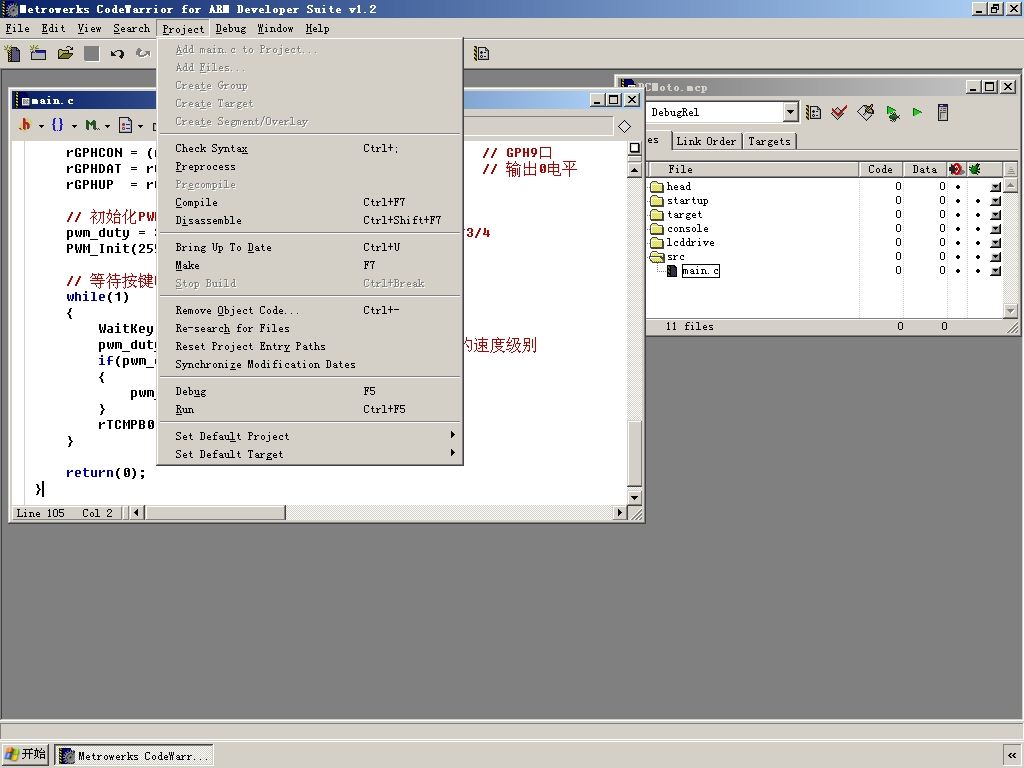Open the markers popup M icon
This screenshot has width=1024, height=768.
point(91,125)
